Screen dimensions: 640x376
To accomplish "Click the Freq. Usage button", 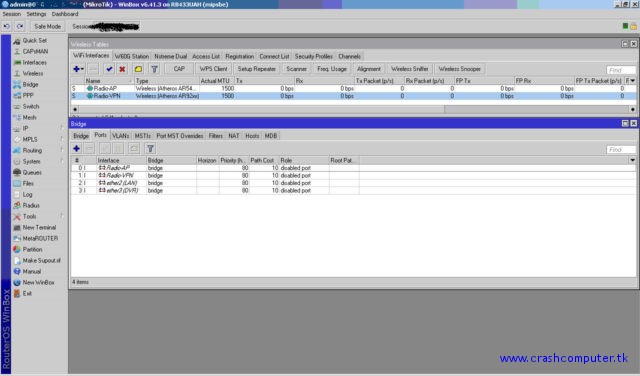I will coord(332,69).
